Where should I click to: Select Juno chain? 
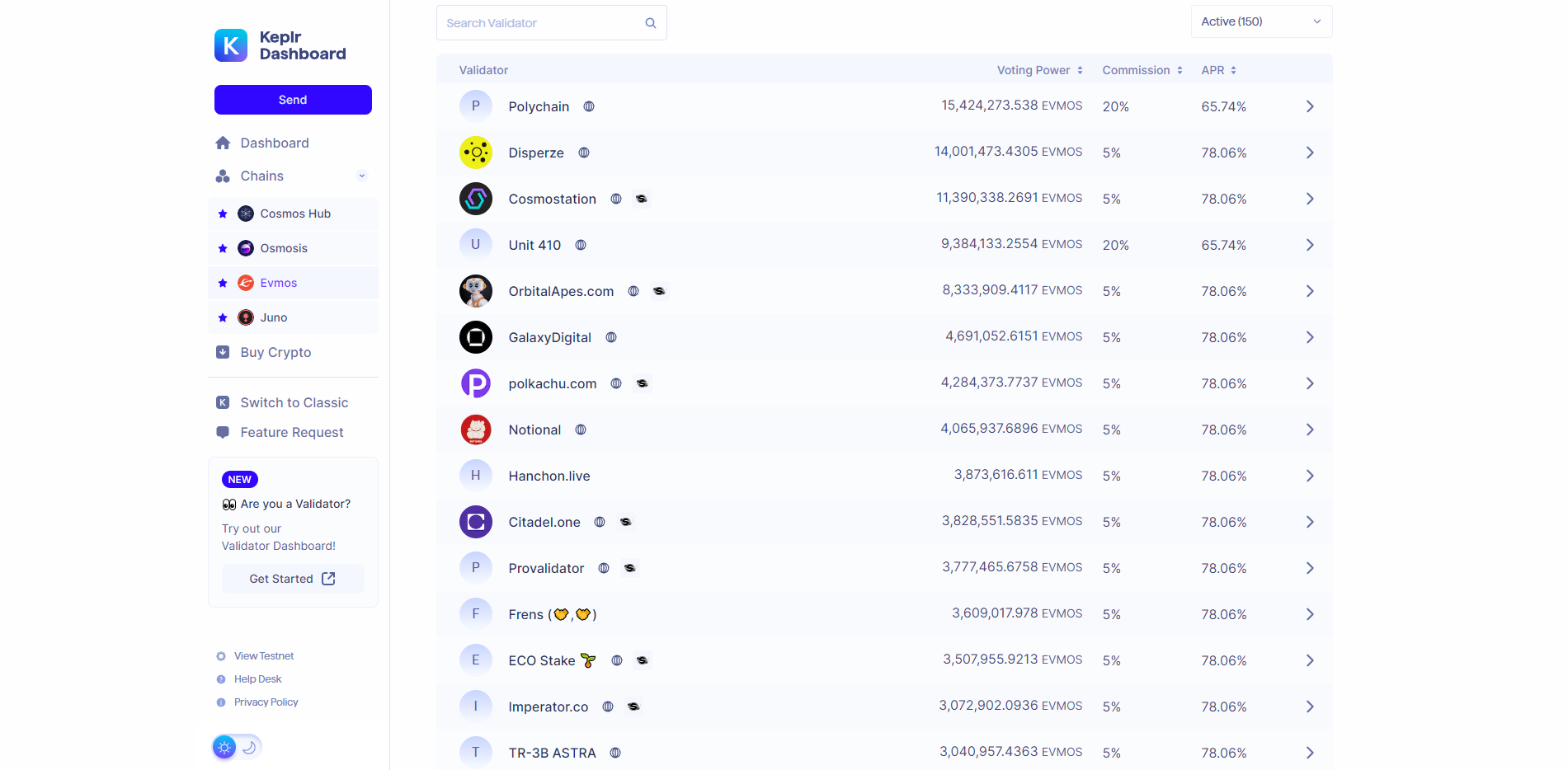point(293,317)
